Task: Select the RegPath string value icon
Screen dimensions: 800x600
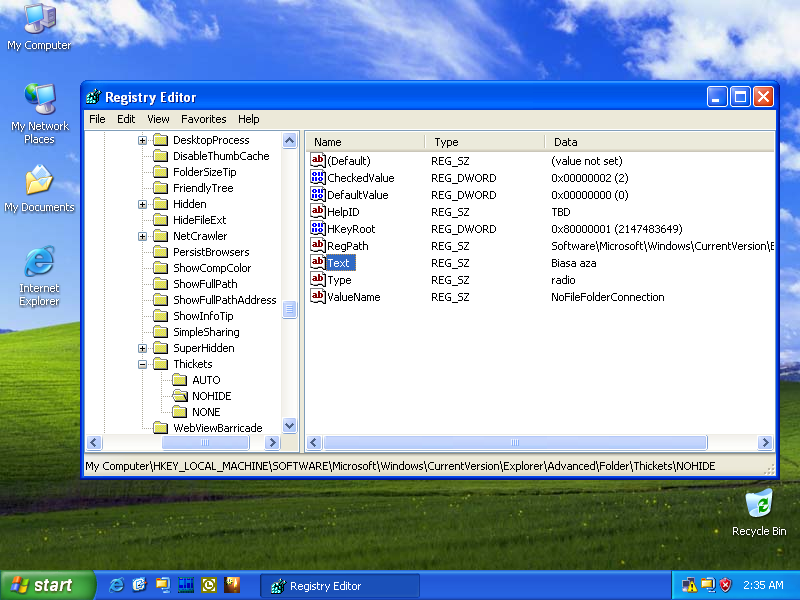Action: coord(317,245)
